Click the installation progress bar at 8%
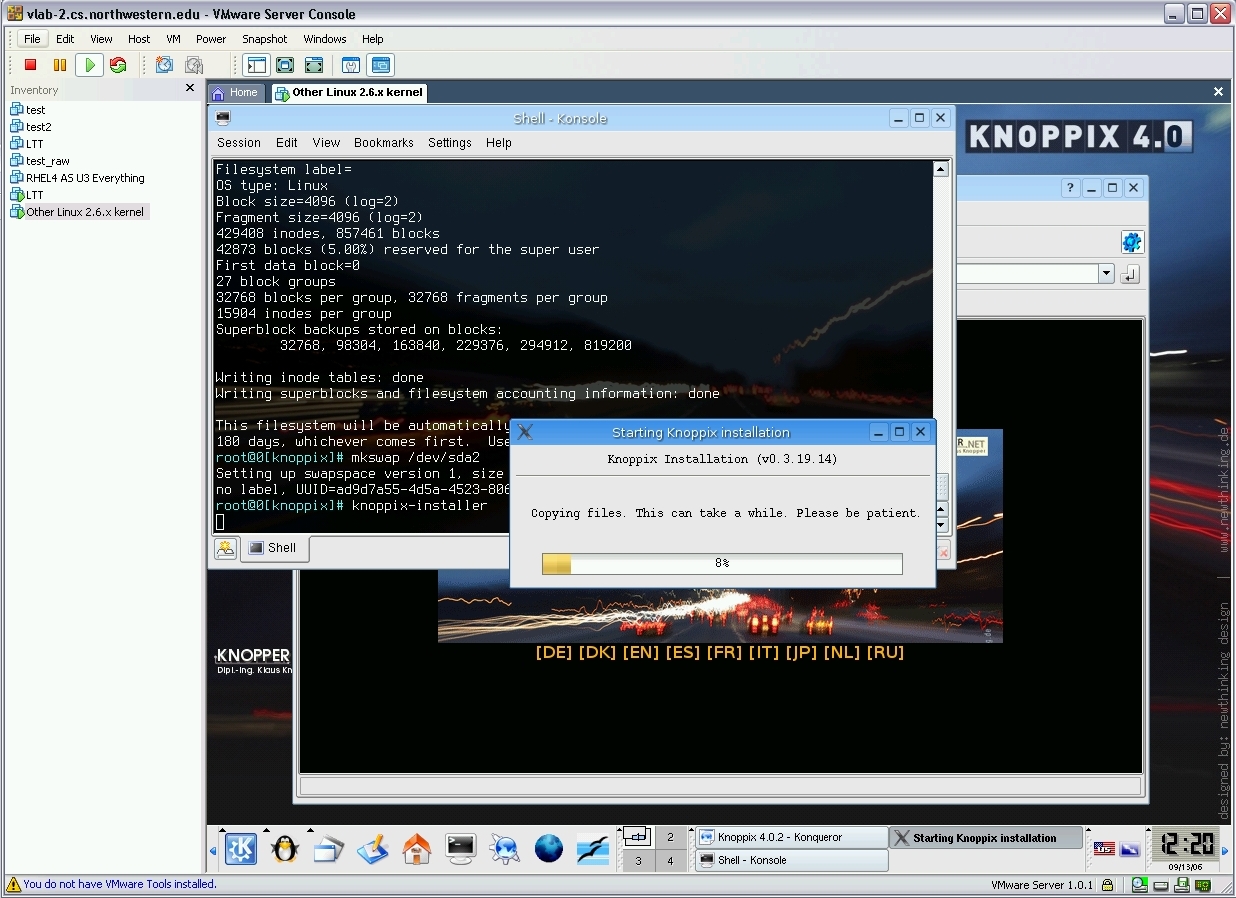This screenshot has height=898, width=1236. click(722, 564)
